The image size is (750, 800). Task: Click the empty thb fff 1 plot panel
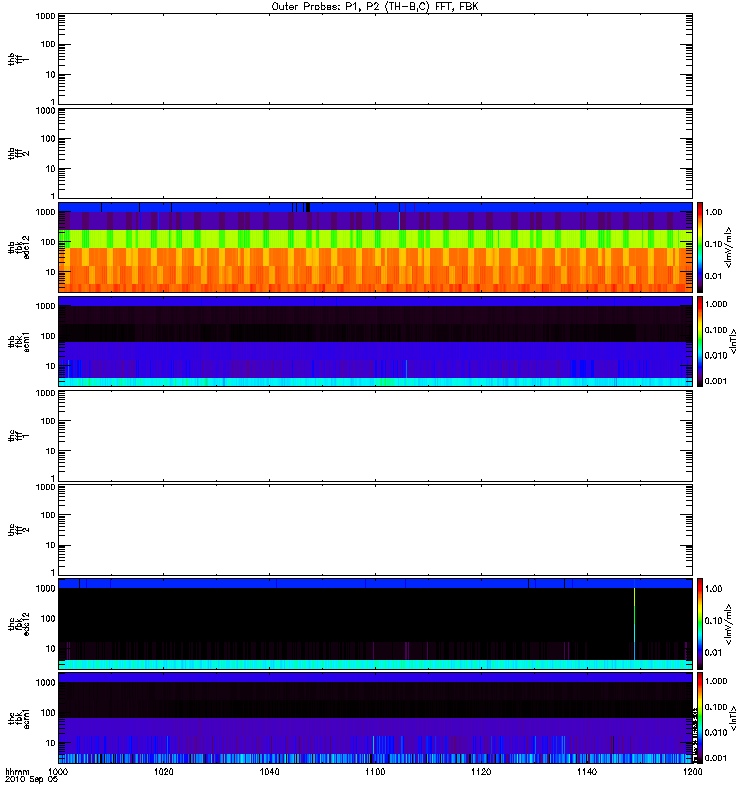pos(376,59)
